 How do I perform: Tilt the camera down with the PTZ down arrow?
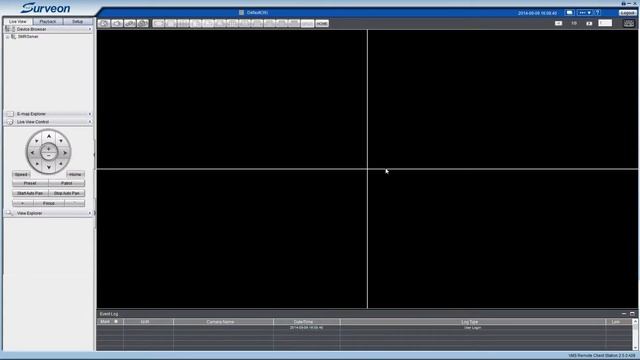[x=49, y=167]
